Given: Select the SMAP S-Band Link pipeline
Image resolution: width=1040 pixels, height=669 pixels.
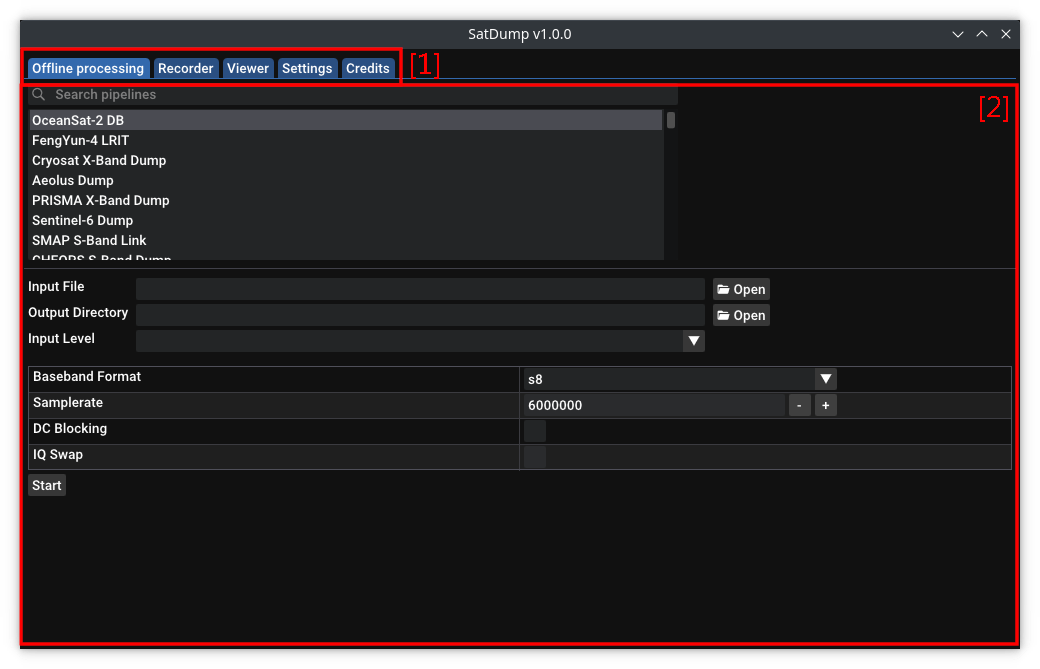Looking at the screenshot, I should (x=346, y=240).
